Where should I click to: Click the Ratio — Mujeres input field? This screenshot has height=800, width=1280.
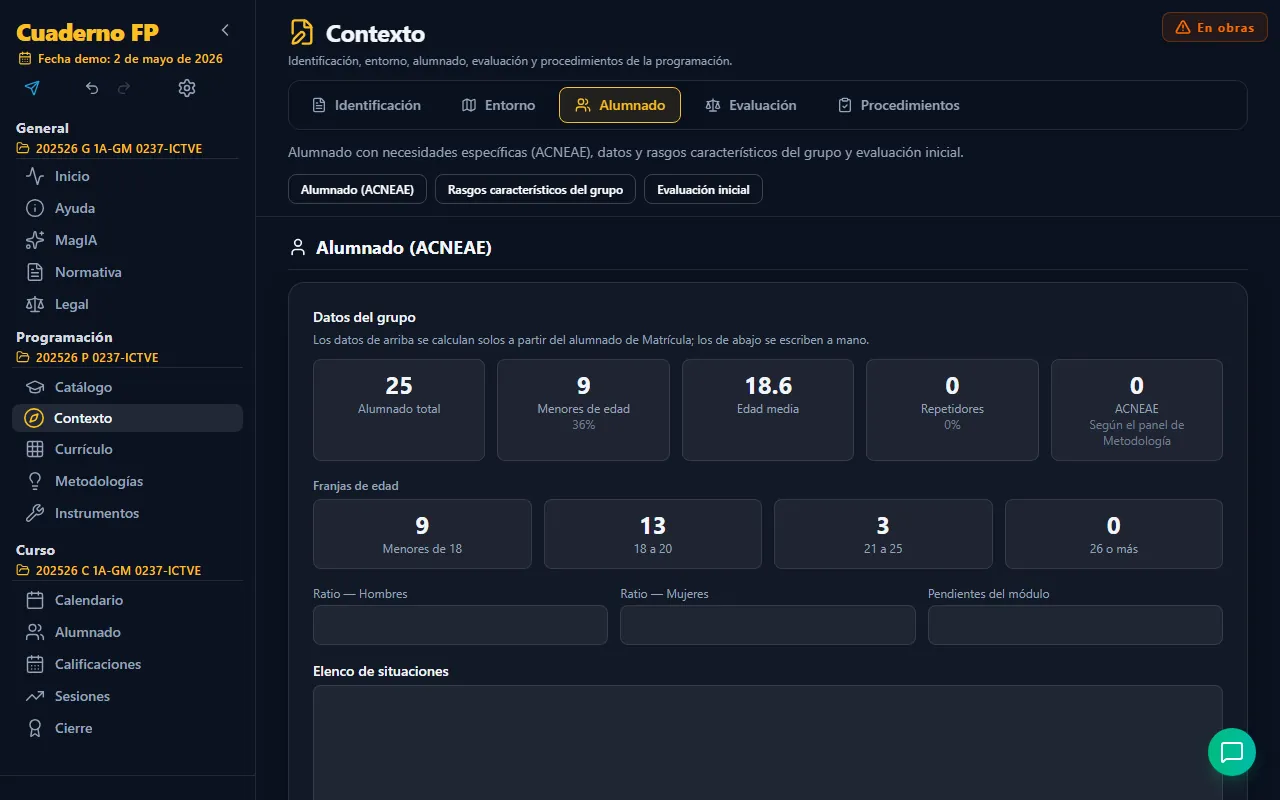click(x=768, y=625)
